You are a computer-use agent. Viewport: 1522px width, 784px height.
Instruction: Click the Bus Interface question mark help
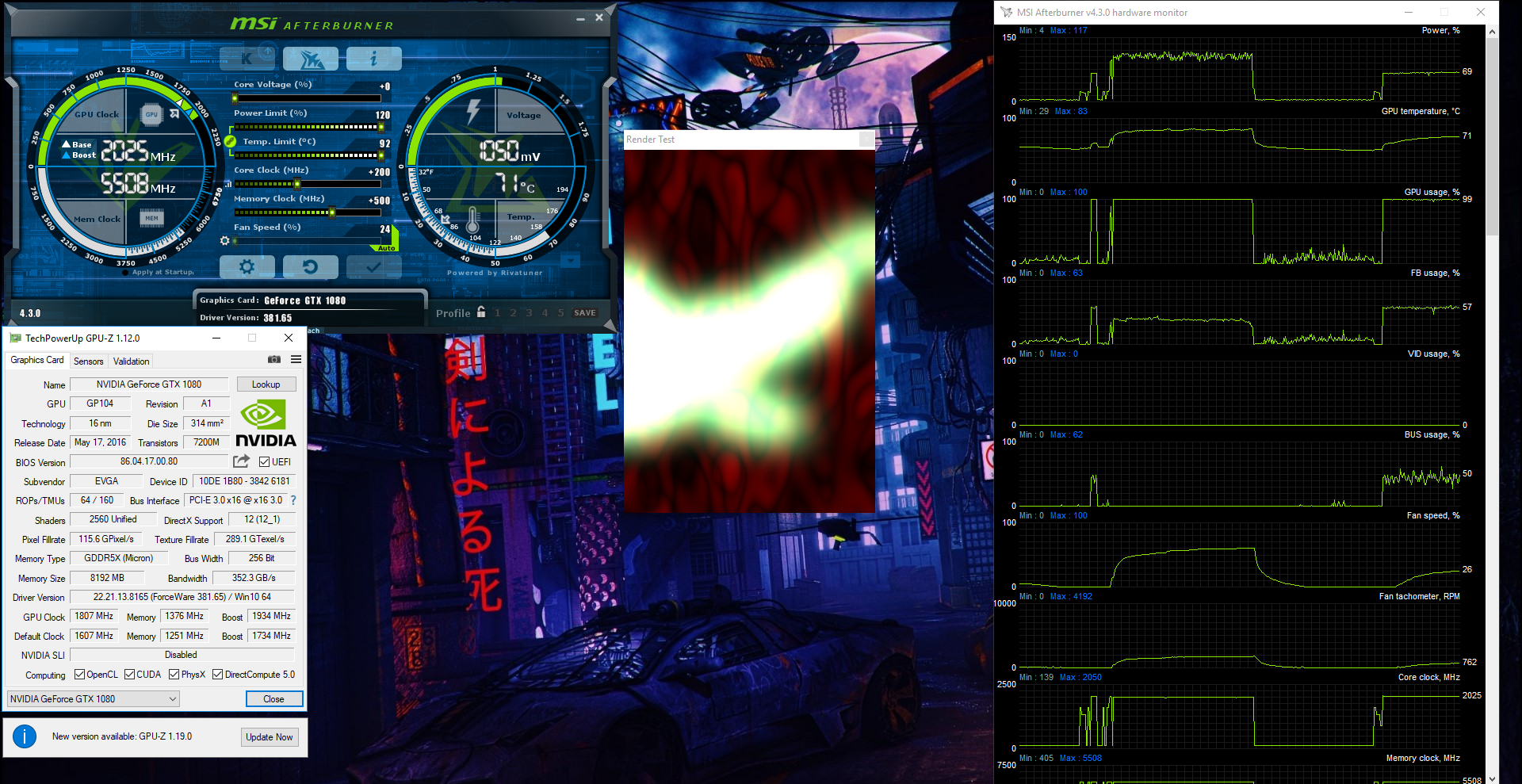293,500
